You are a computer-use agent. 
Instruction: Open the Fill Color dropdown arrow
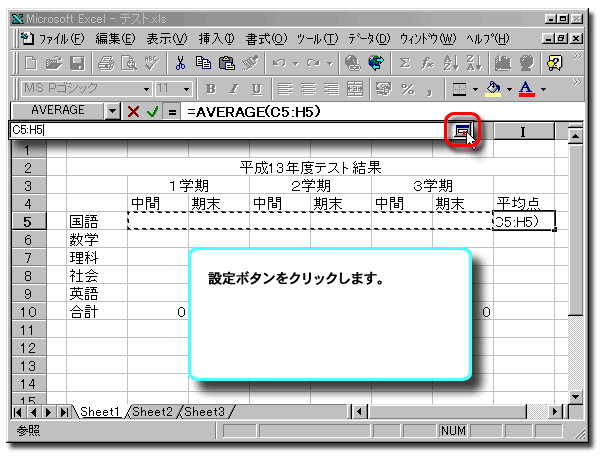pyautogui.click(x=509, y=90)
